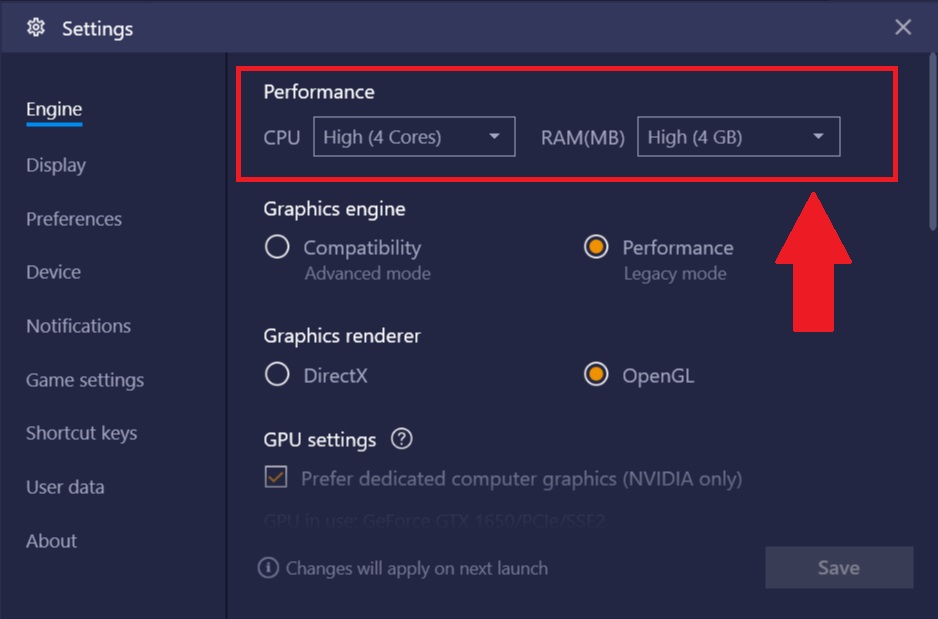Close the Settings window with the X
The height and width of the screenshot is (619, 938).
[903, 27]
